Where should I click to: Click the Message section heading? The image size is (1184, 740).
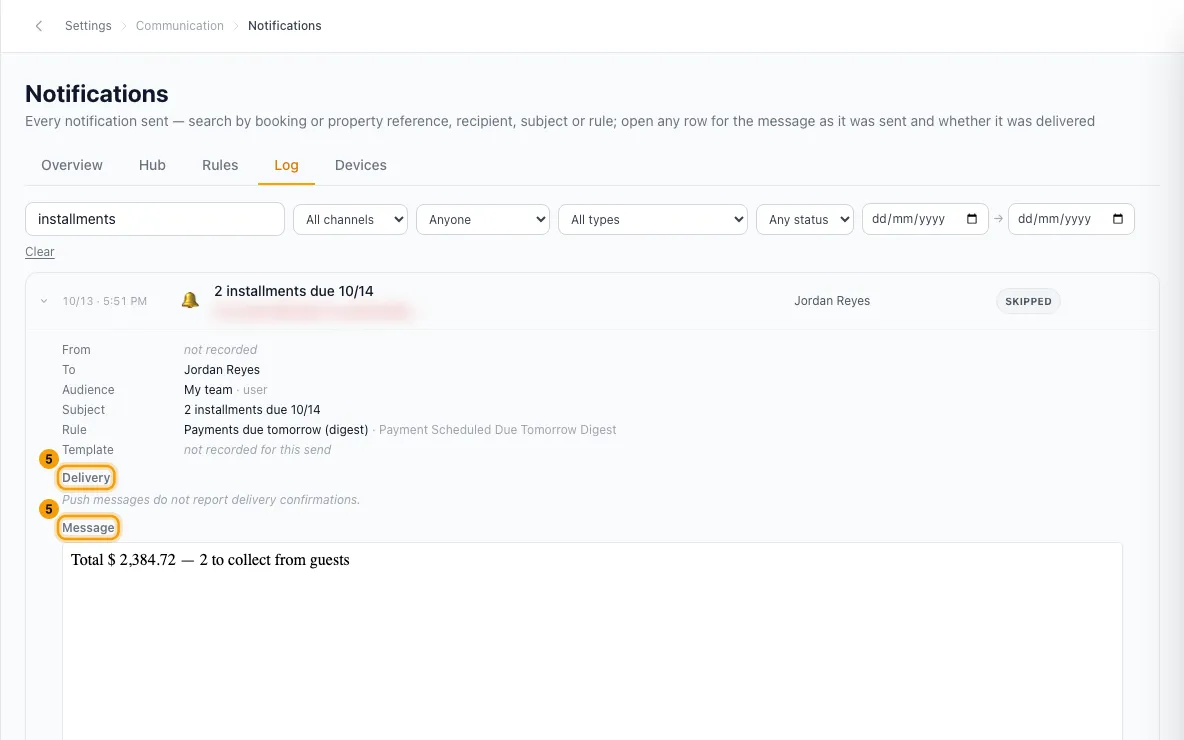(x=88, y=528)
